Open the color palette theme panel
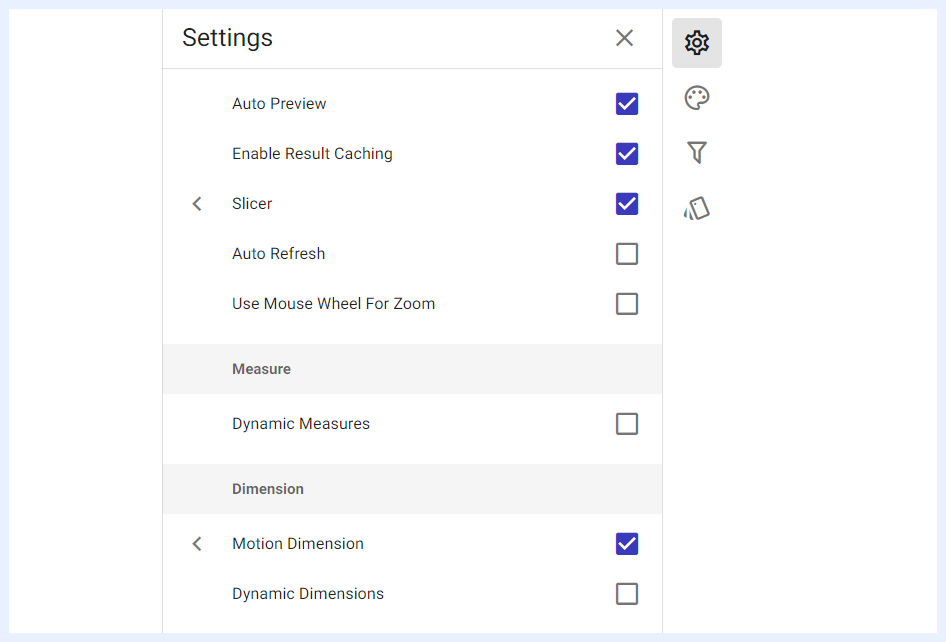The width and height of the screenshot is (946, 642). (x=697, y=98)
